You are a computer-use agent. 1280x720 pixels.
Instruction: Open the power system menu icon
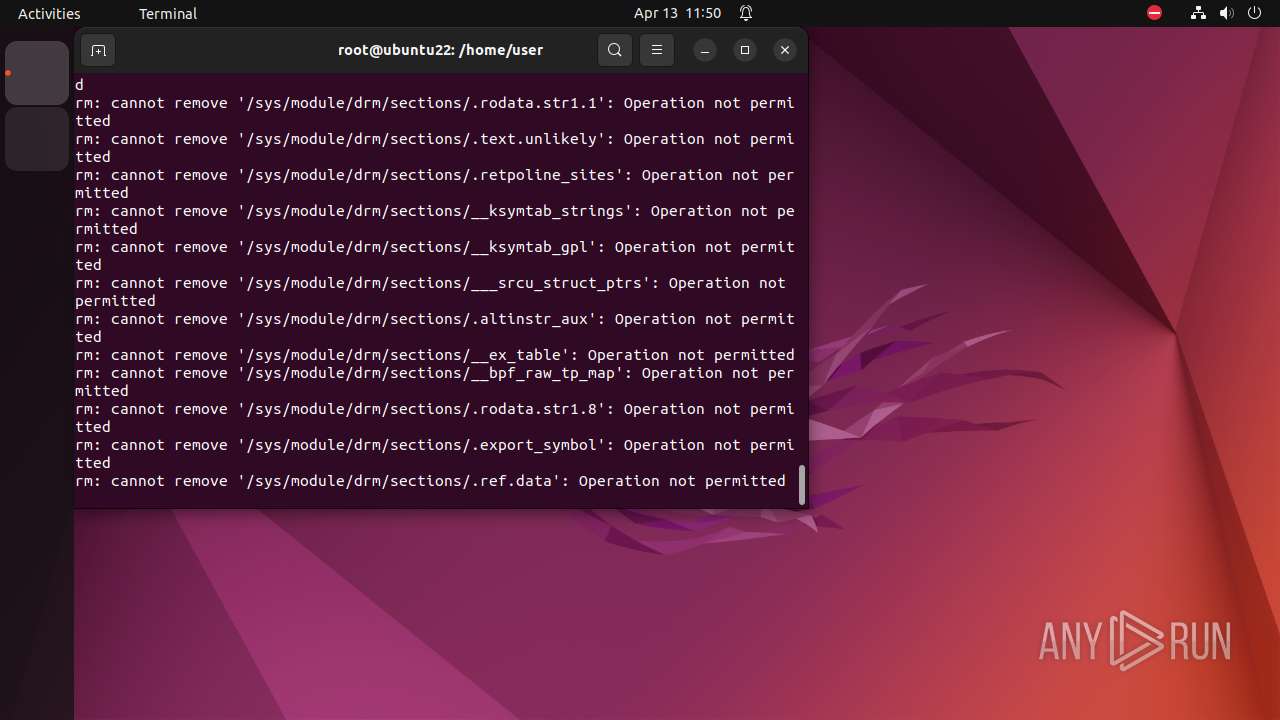[x=1254, y=13]
